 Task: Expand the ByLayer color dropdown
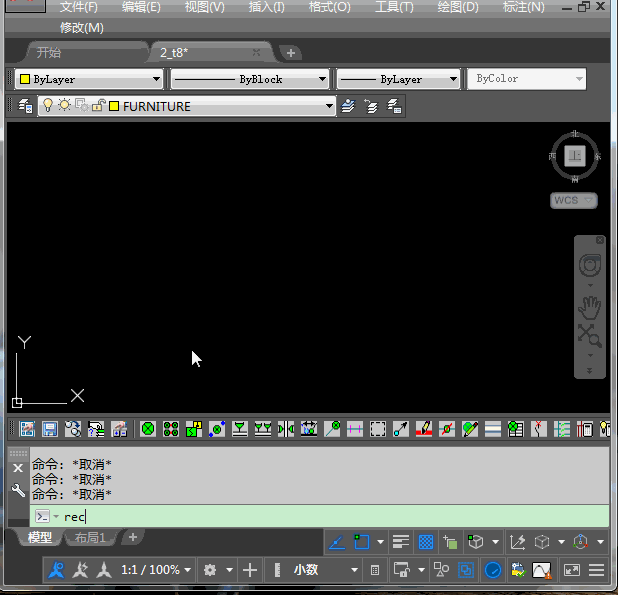point(89,79)
